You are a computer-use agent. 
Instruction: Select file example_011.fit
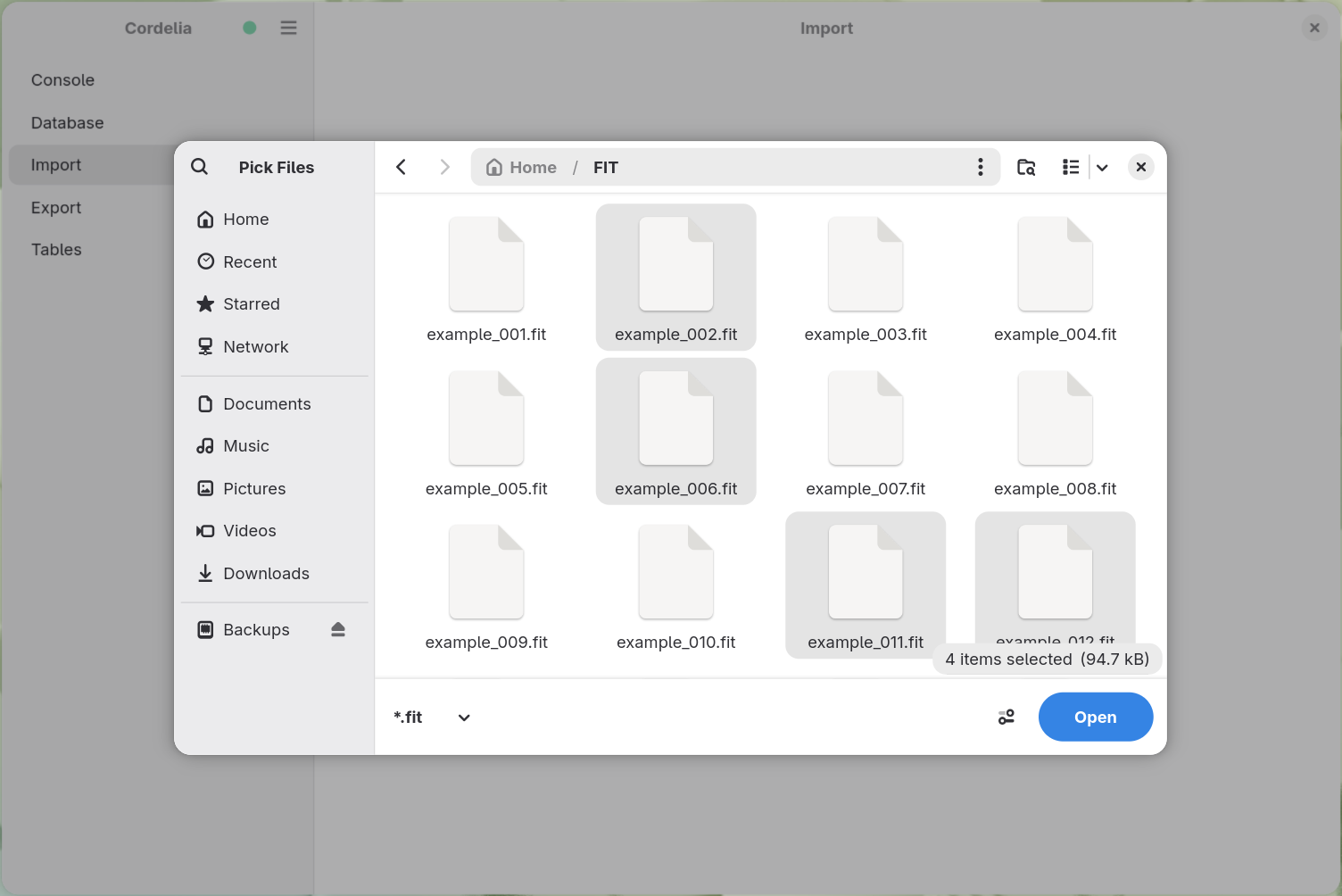pyautogui.click(x=866, y=585)
